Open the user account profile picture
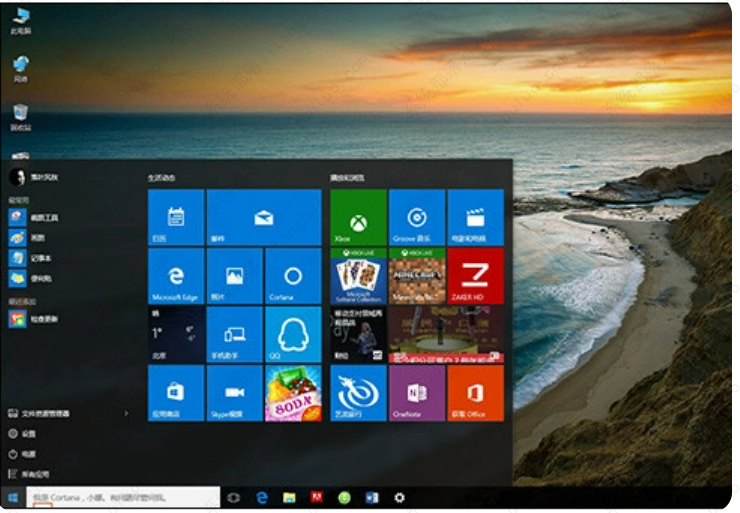 click(x=17, y=177)
